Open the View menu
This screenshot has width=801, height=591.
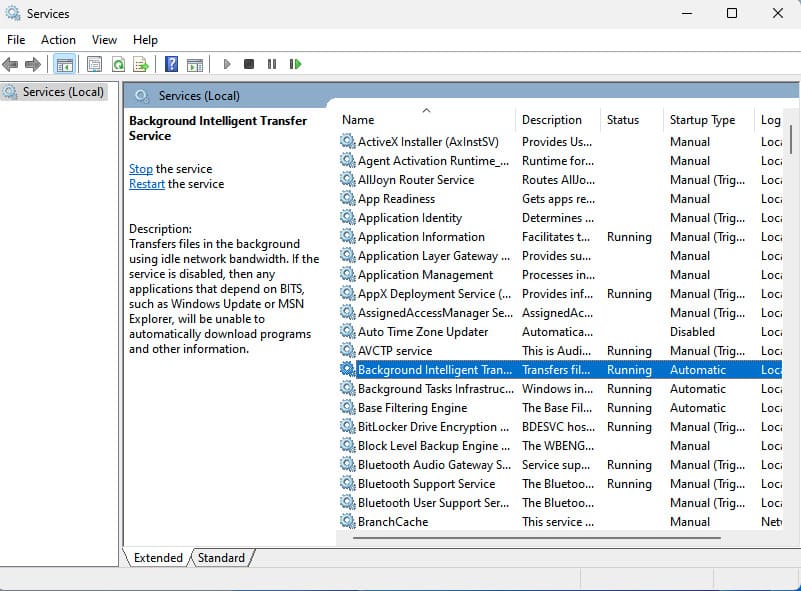[x=104, y=40]
